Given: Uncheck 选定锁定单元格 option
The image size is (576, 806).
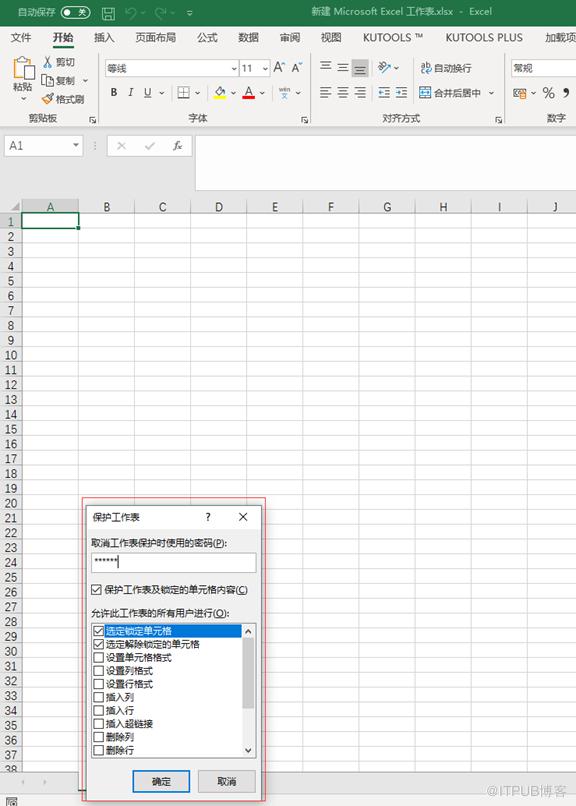Looking at the screenshot, I should click(99, 631).
